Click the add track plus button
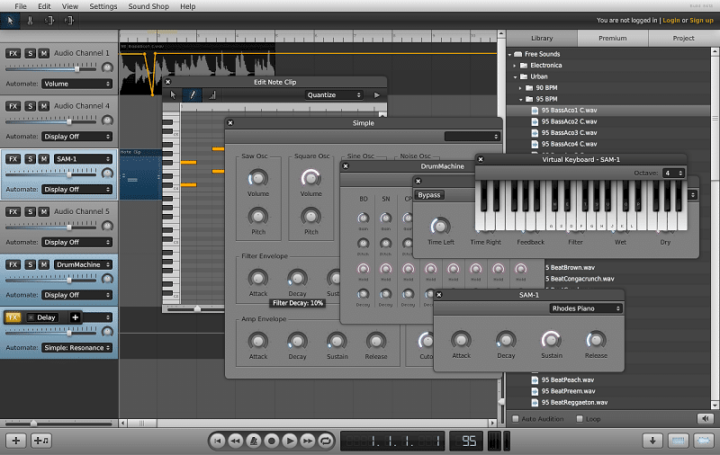 [x=16, y=440]
